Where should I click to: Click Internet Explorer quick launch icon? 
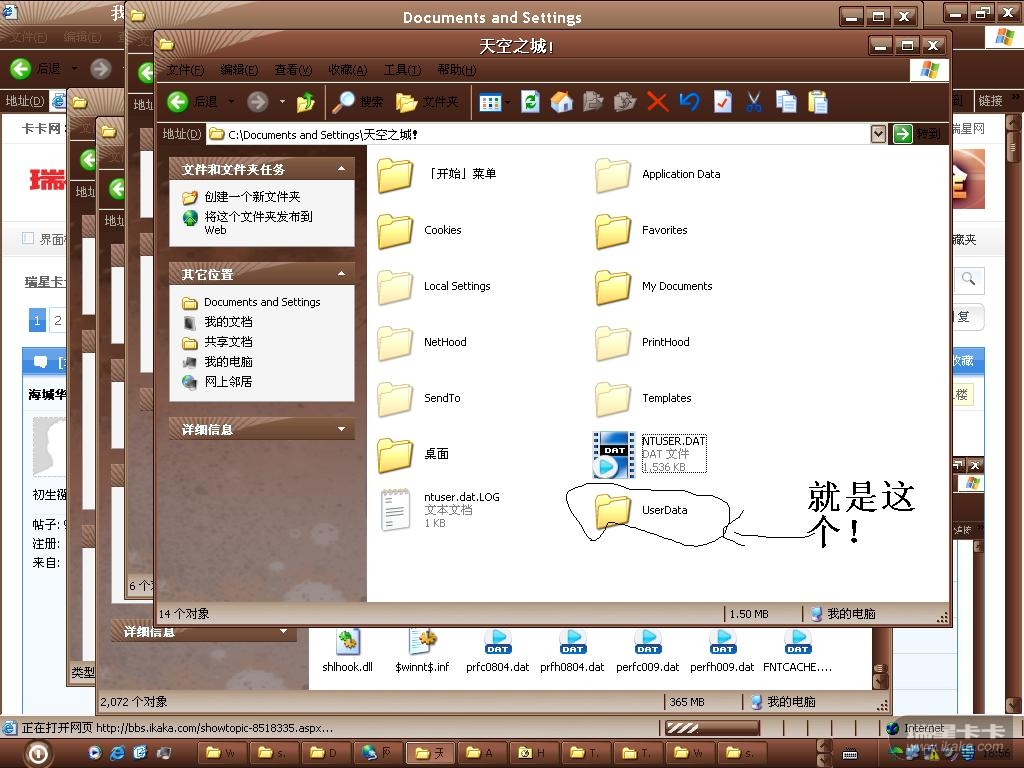point(118,753)
